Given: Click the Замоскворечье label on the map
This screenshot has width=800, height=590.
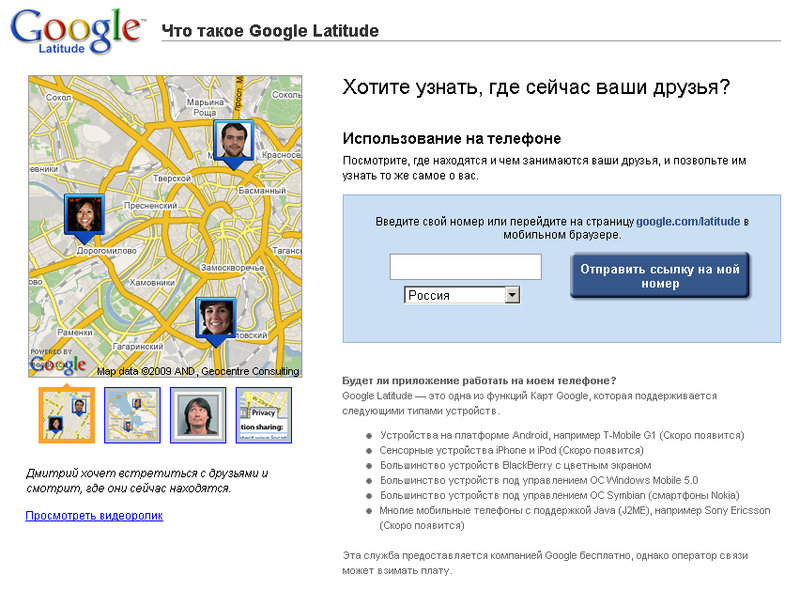Looking at the screenshot, I should pyautogui.click(x=232, y=267).
